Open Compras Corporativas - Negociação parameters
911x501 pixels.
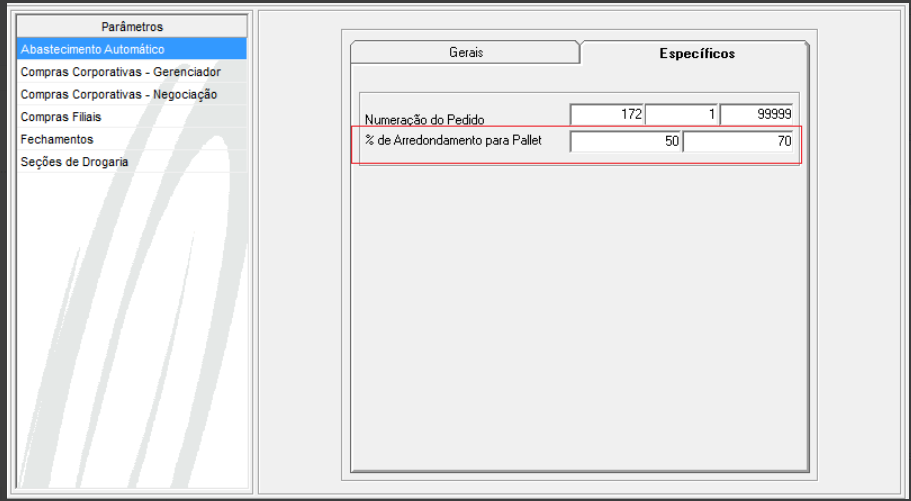[132, 94]
